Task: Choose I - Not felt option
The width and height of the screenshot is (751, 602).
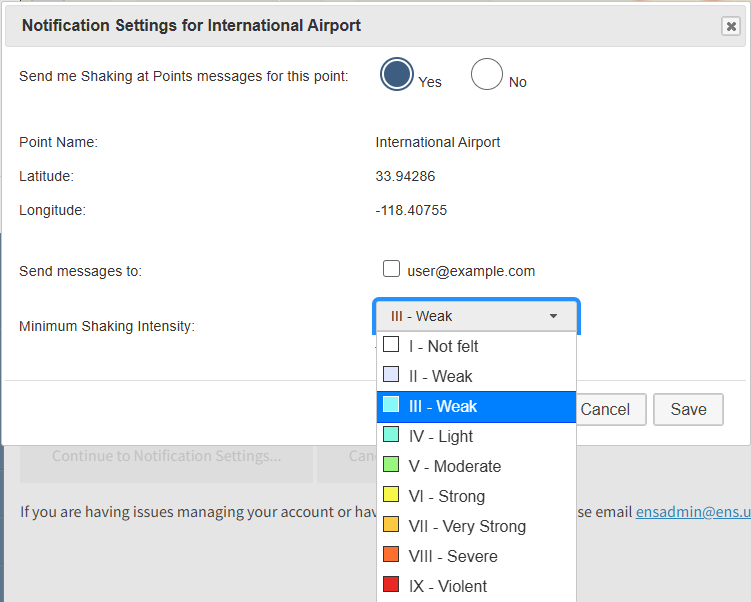Action: 476,346
